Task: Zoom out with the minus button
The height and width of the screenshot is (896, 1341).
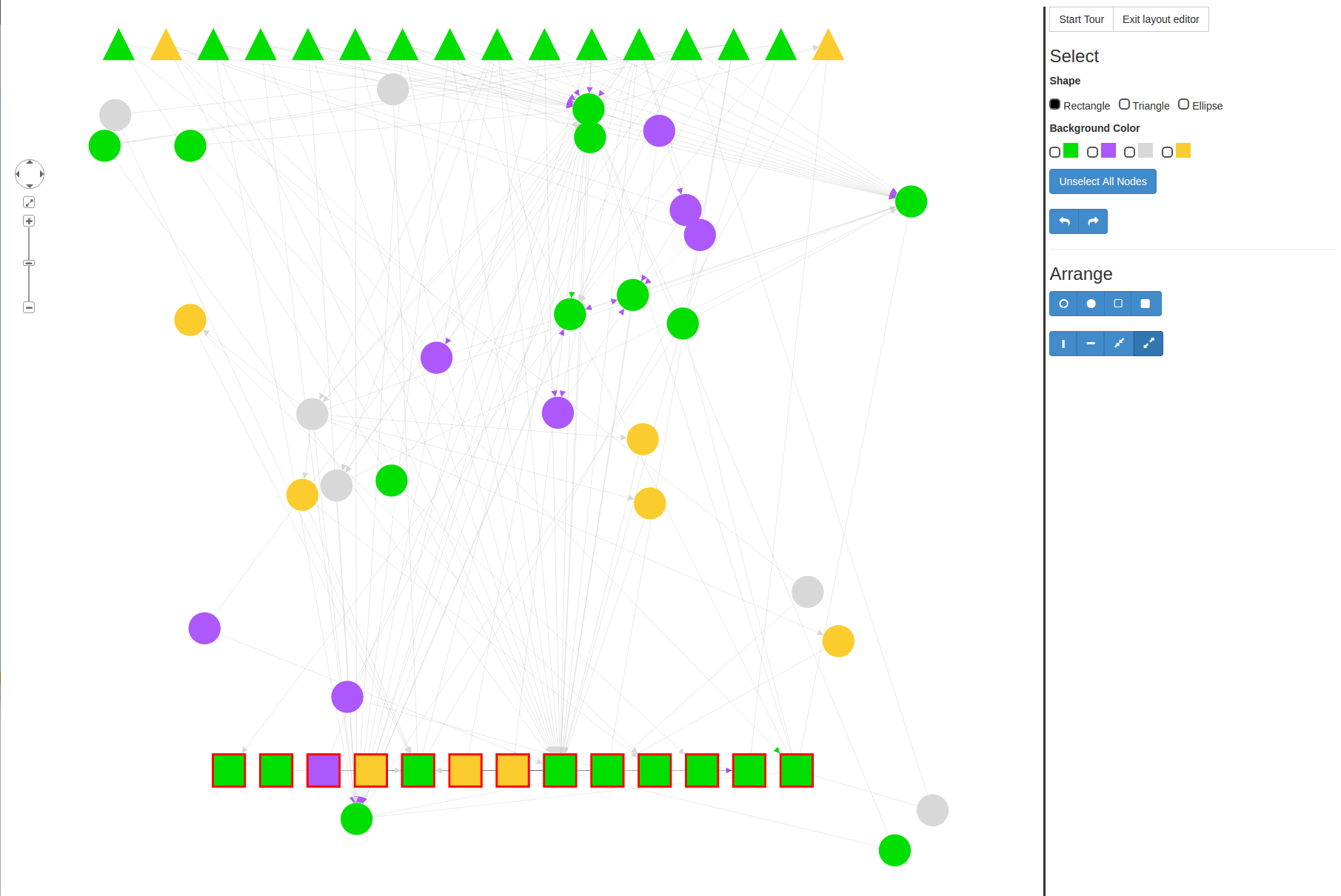Action: click(29, 307)
